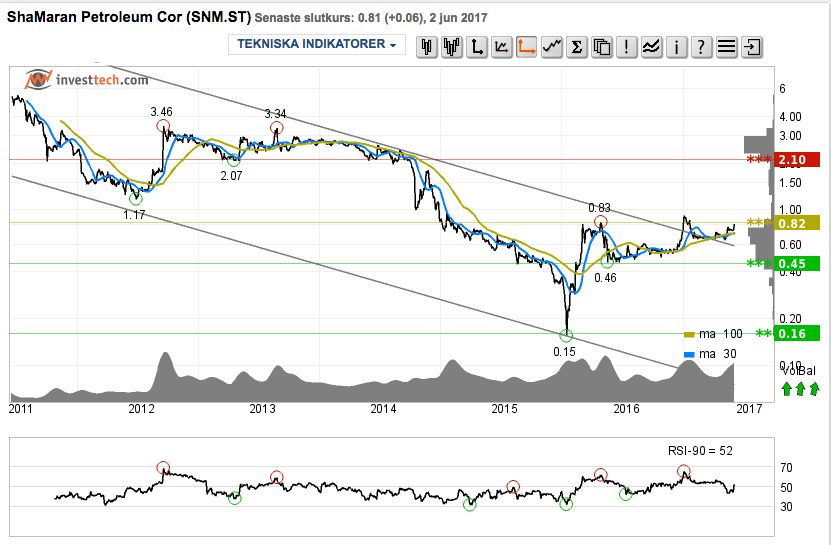Open the Tekniska Indikatorer dropdown
831x545 pixels.
point(316,44)
